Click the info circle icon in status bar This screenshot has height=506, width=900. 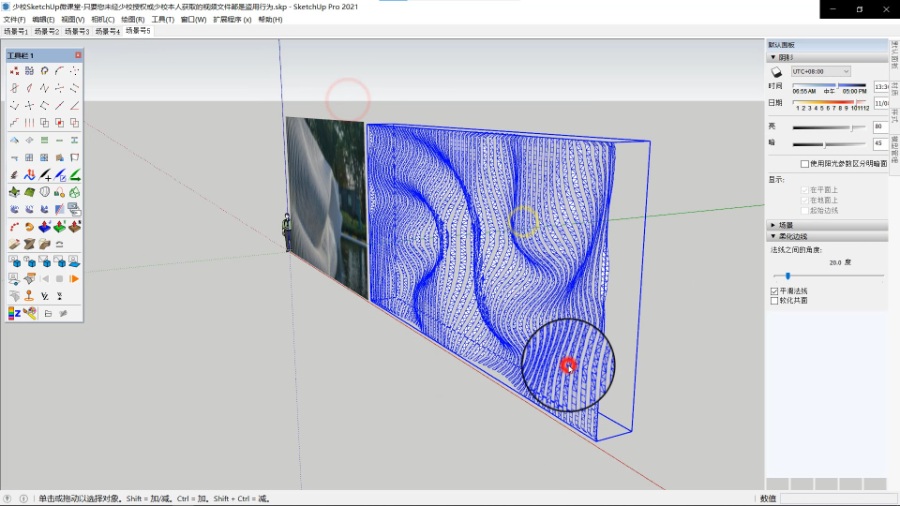[23, 499]
